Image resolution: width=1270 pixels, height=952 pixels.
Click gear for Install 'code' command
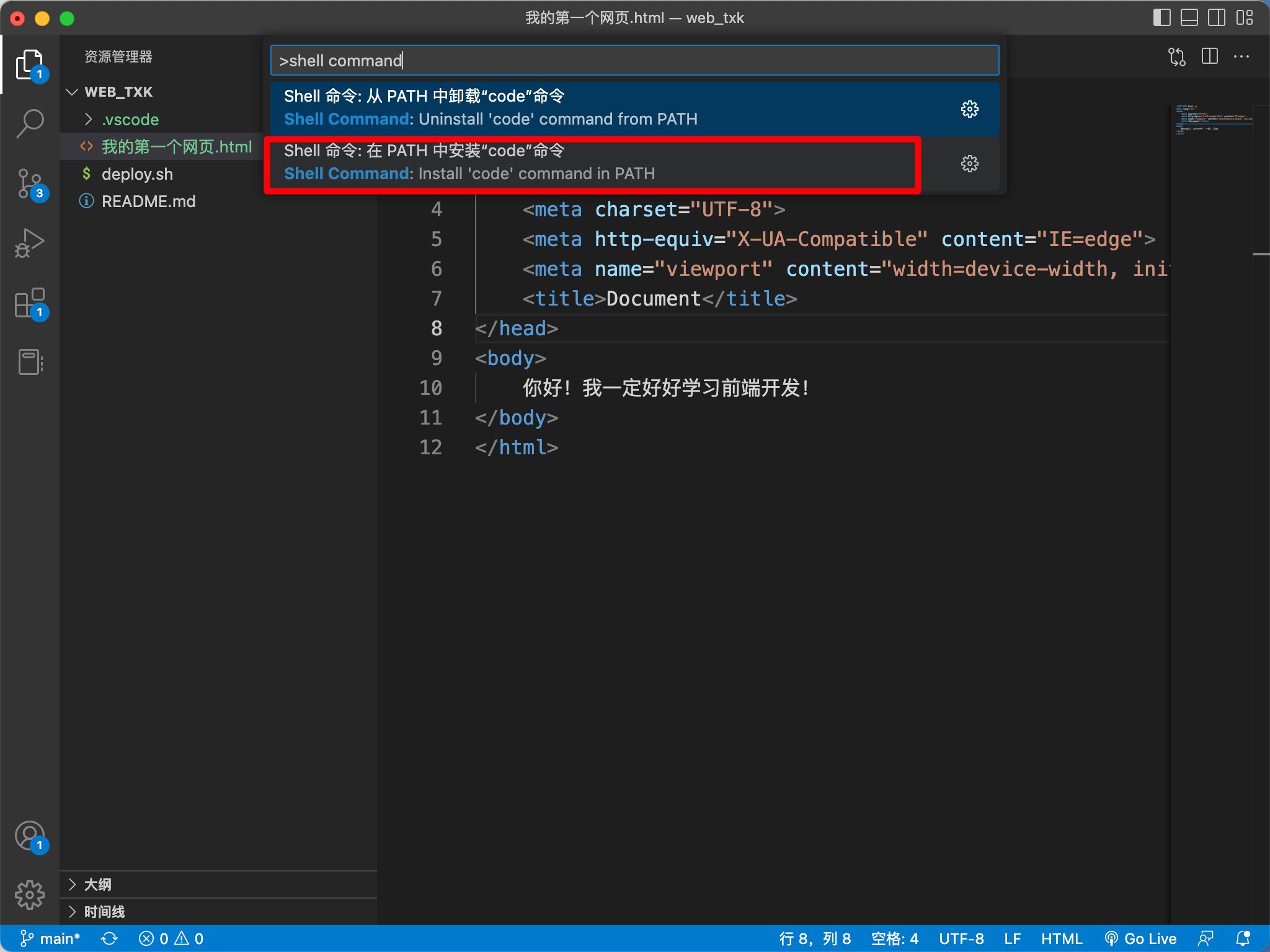click(970, 164)
